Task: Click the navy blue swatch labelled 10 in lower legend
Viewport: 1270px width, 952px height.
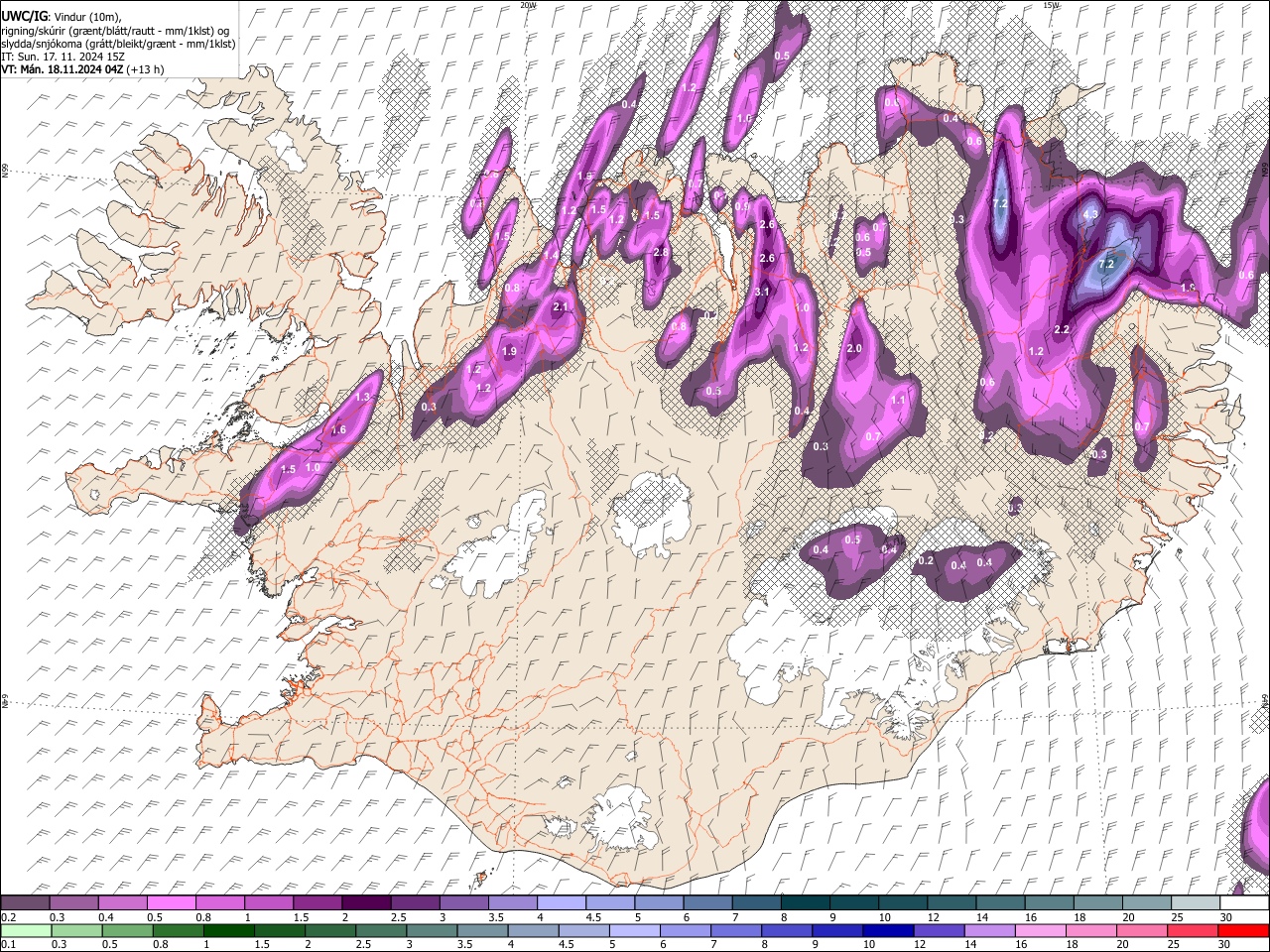Action: pyautogui.click(x=888, y=931)
